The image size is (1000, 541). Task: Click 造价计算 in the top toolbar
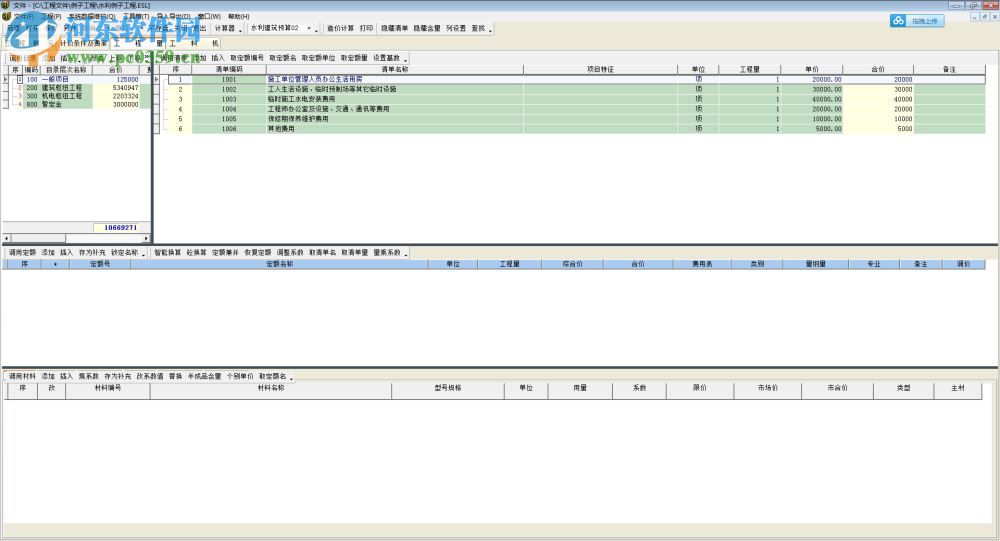(x=340, y=29)
